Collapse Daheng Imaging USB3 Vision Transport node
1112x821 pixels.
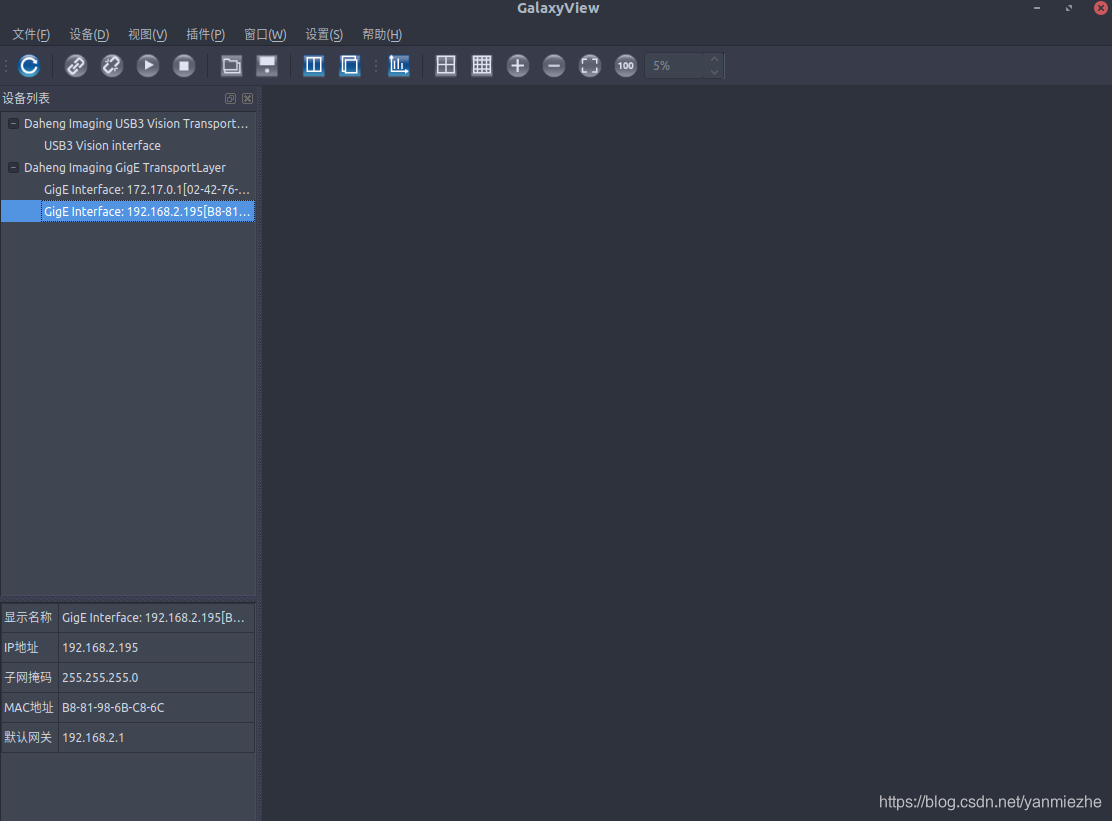13,123
